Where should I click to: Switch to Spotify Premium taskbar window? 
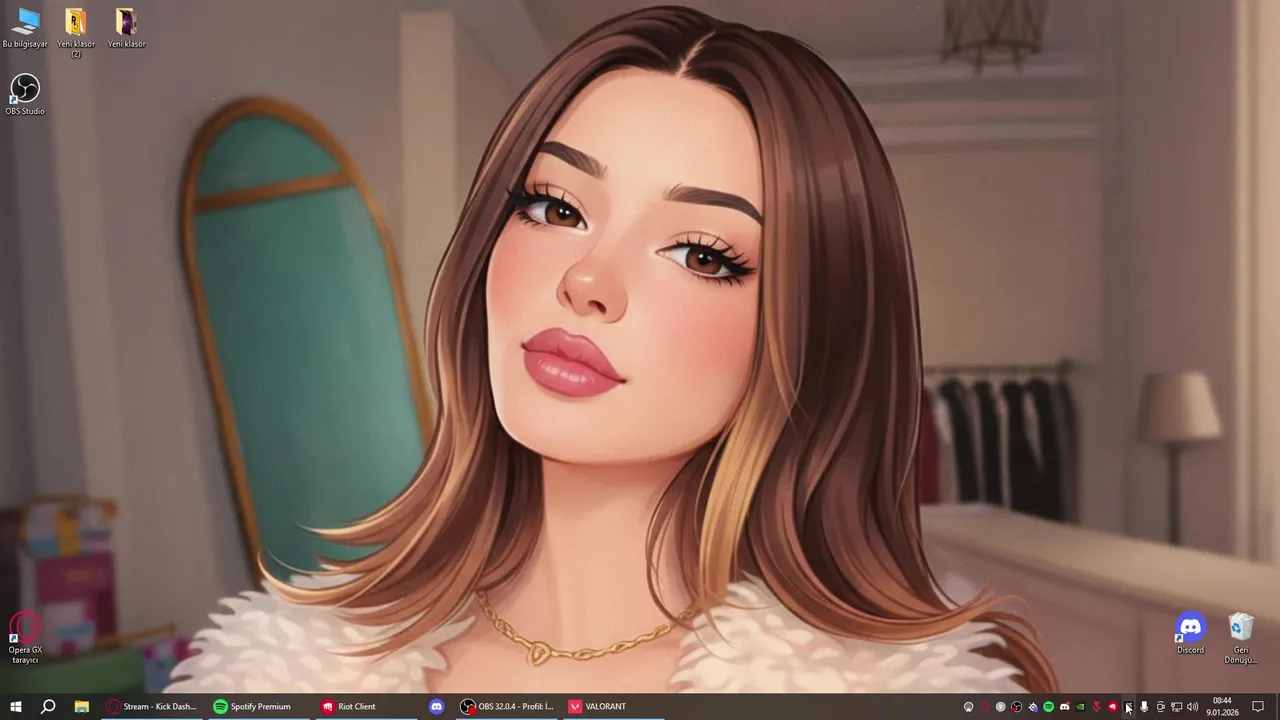coord(258,706)
